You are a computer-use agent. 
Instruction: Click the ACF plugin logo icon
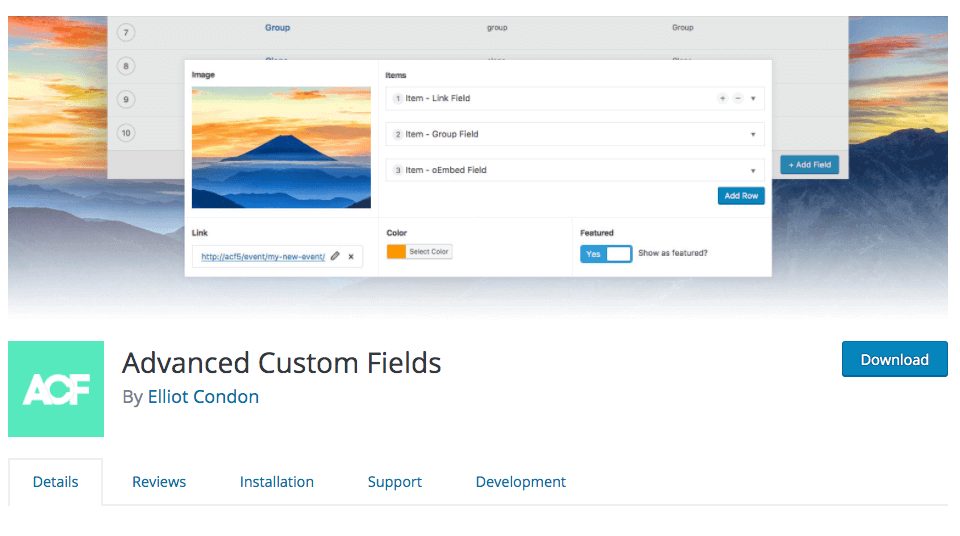click(x=56, y=389)
